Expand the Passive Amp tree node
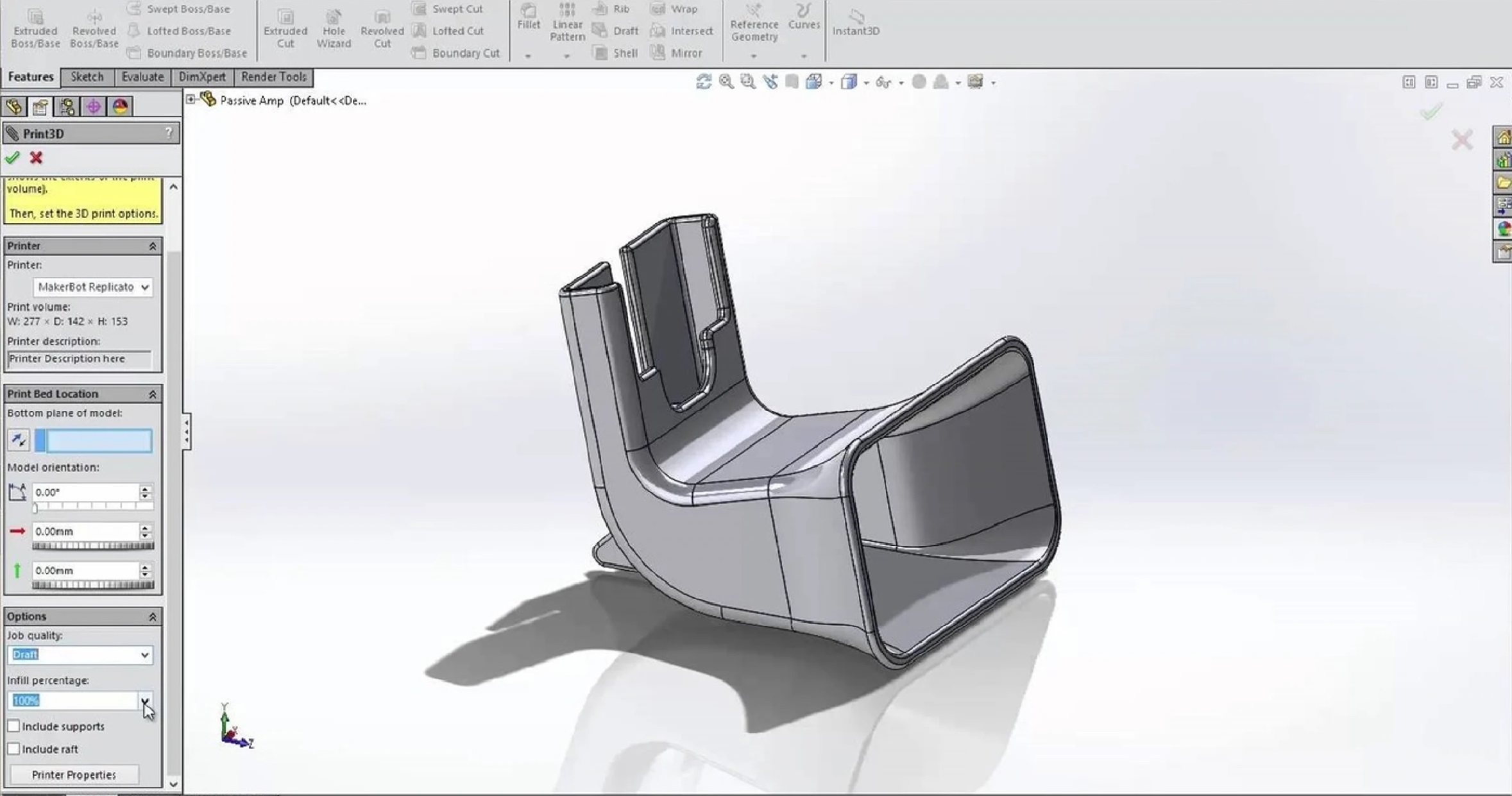 click(191, 98)
